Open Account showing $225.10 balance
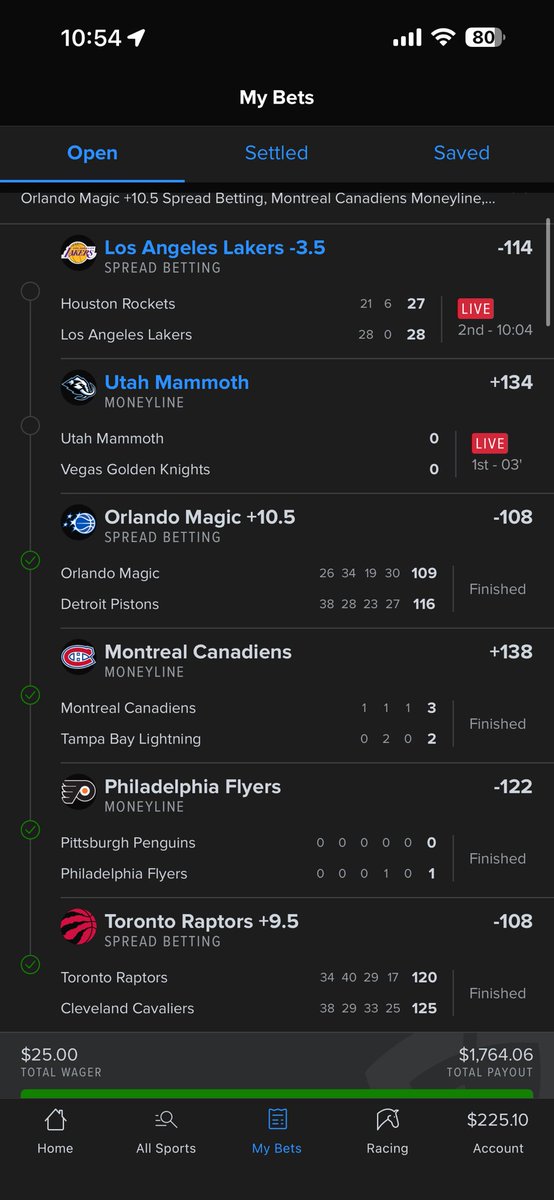 tap(498, 1133)
